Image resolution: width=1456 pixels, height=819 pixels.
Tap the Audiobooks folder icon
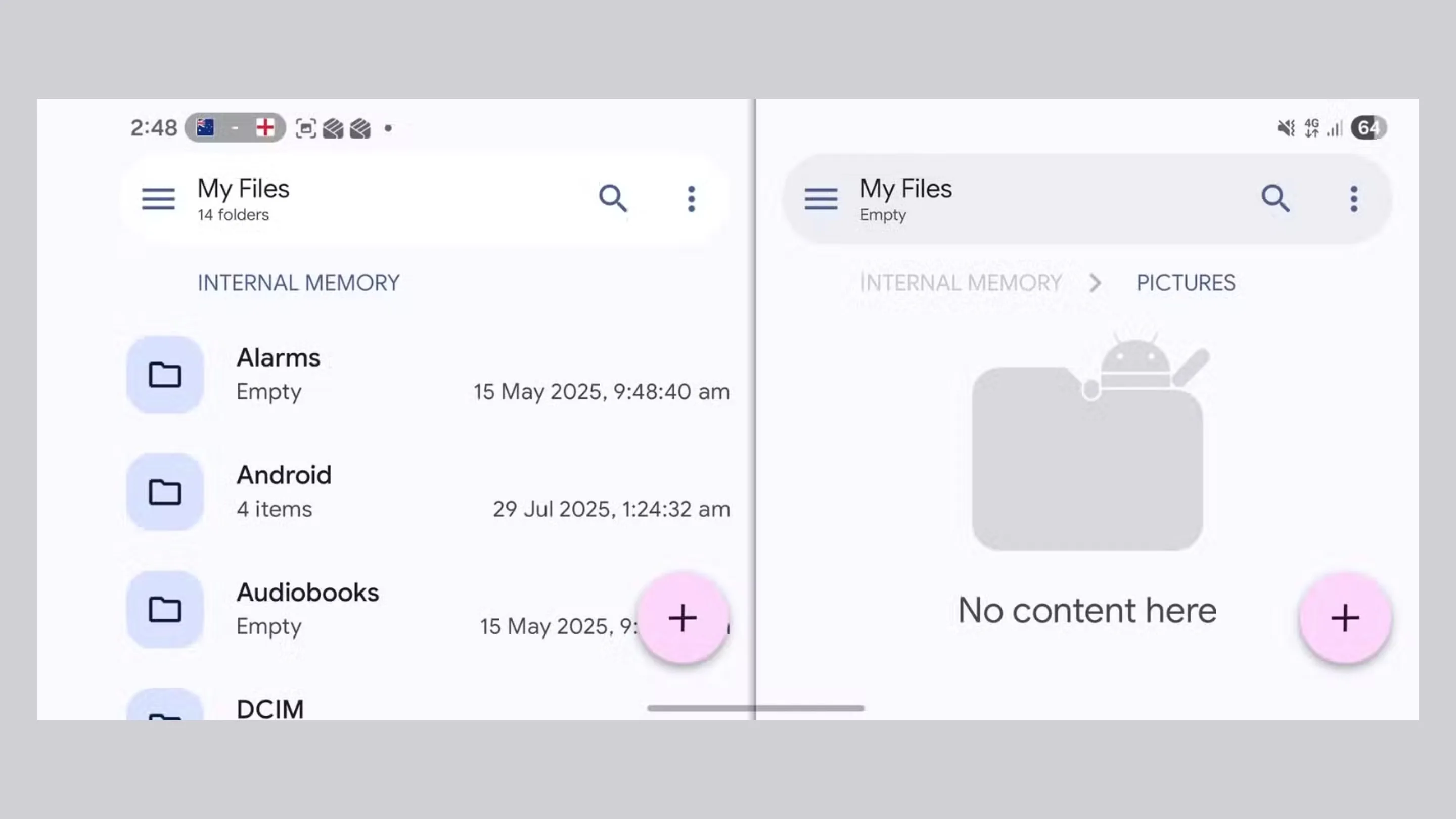click(x=164, y=609)
